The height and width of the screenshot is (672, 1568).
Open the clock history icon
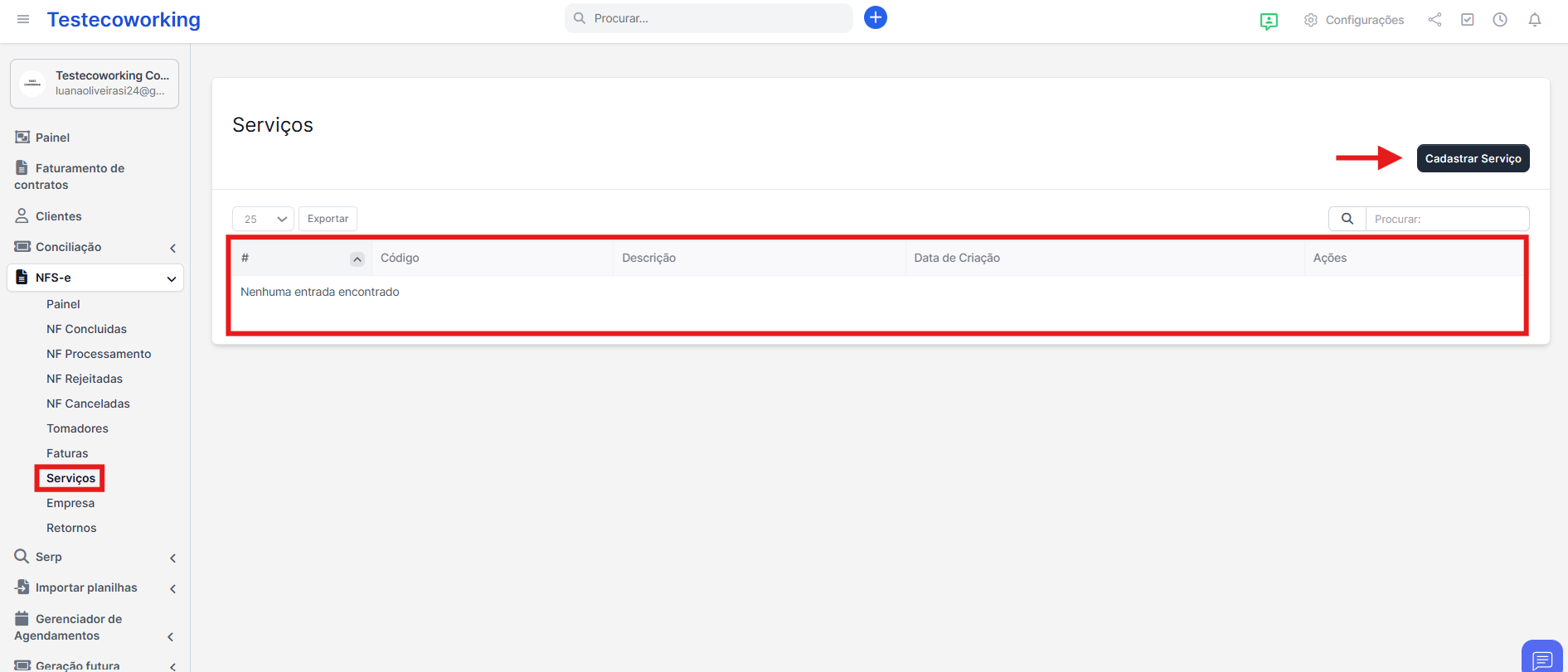coord(1499,20)
